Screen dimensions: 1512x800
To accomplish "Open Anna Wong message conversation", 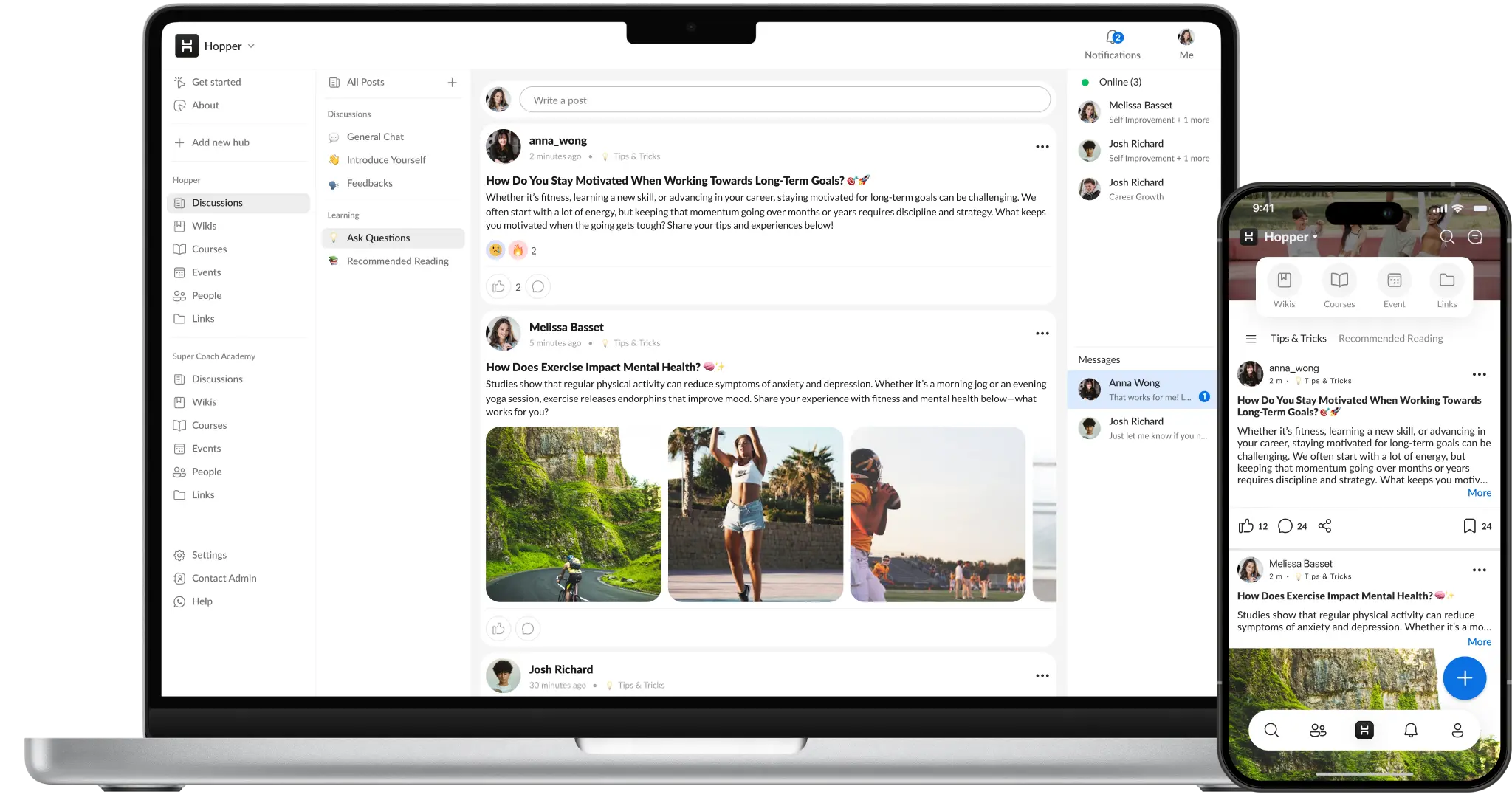I will point(1141,390).
